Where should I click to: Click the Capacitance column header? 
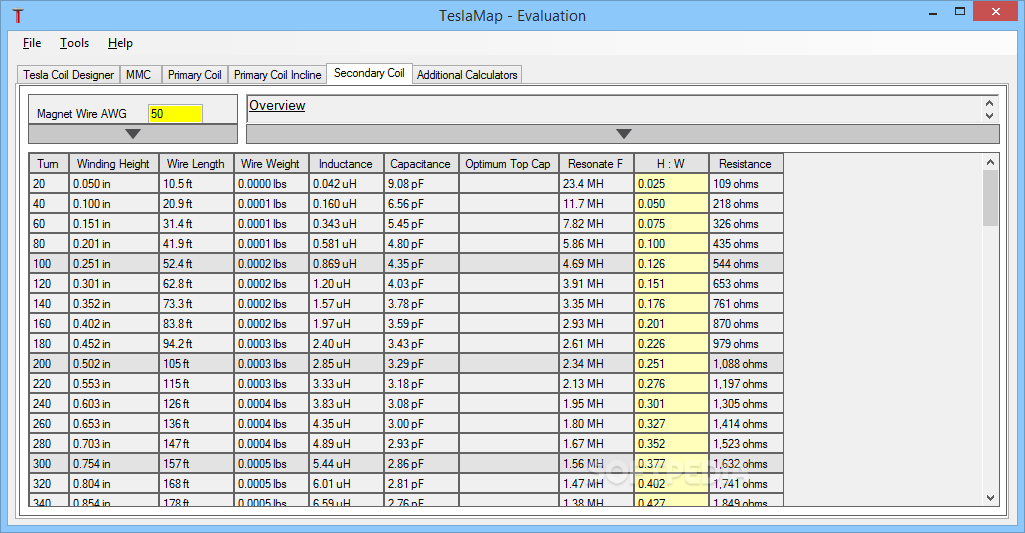(x=421, y=163)
